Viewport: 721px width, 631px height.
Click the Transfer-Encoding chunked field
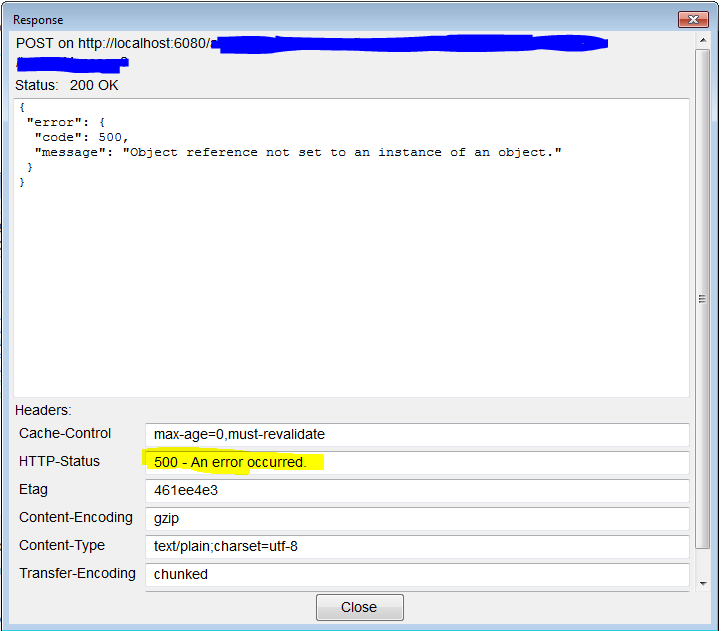pyautogui.click(x=417, y=574)
